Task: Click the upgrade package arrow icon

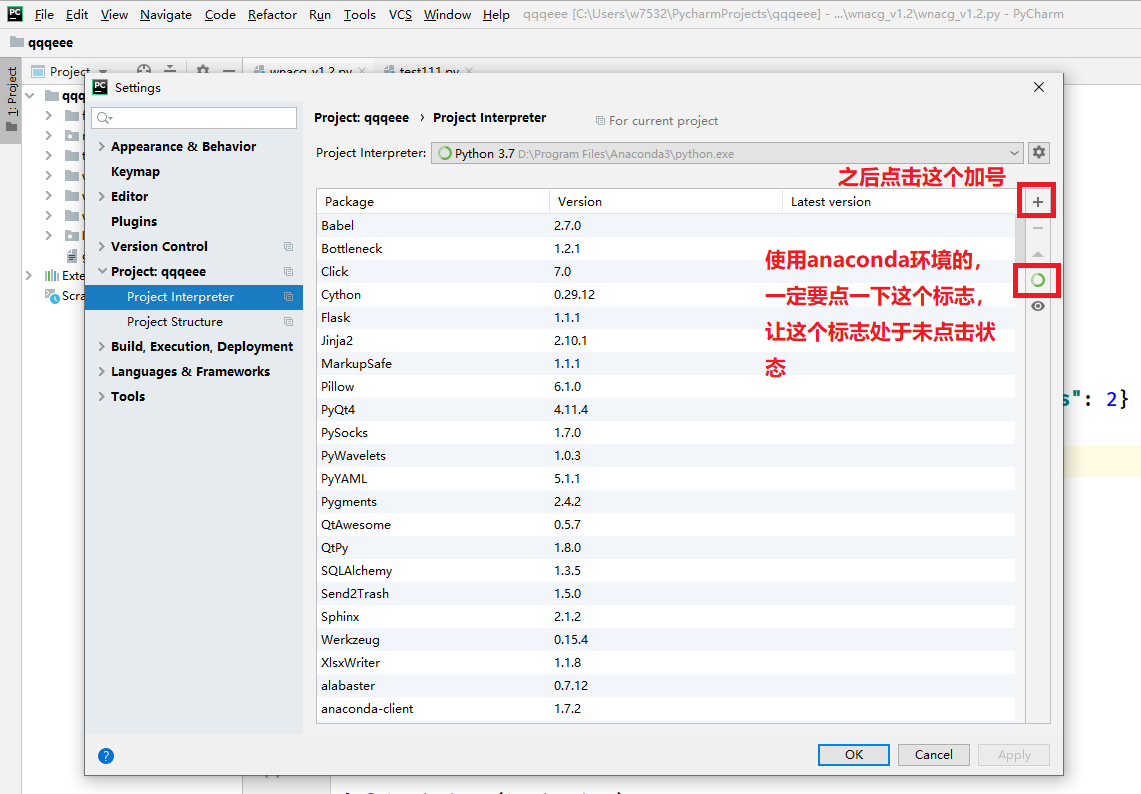Action: click(x=1038, y=254)
